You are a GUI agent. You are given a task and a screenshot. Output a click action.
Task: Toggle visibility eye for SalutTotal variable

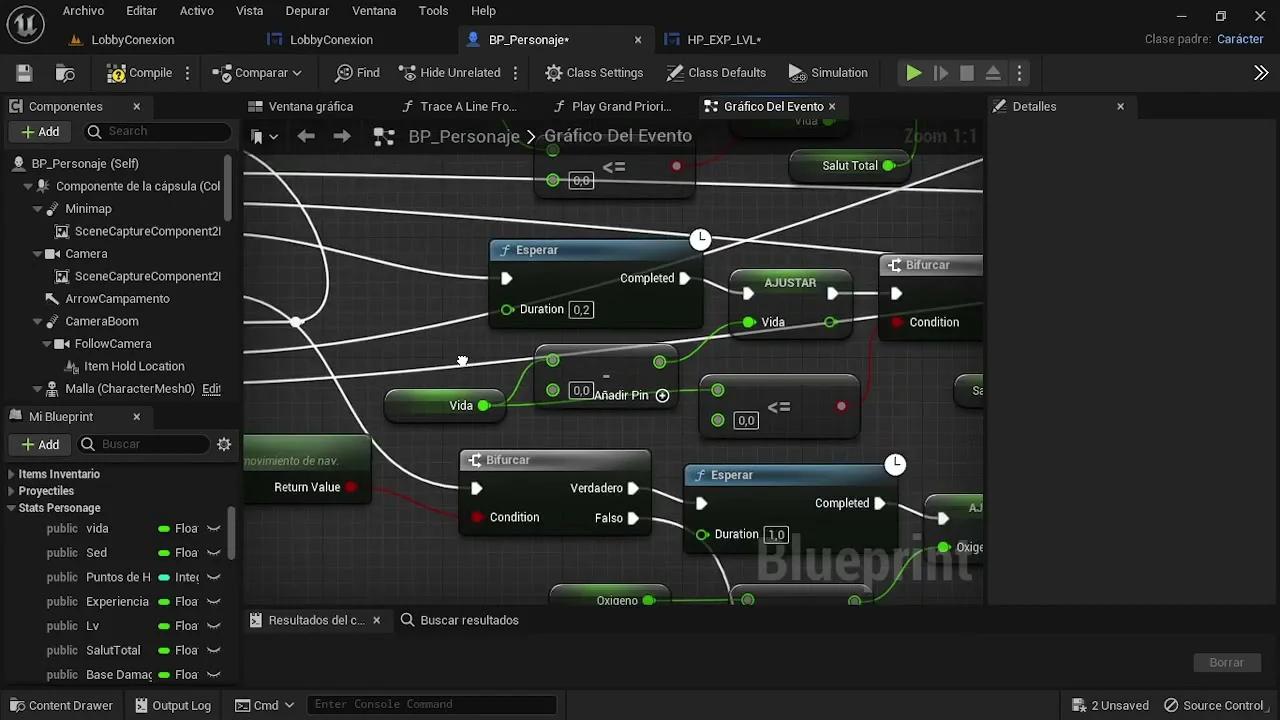click(213, 651)
